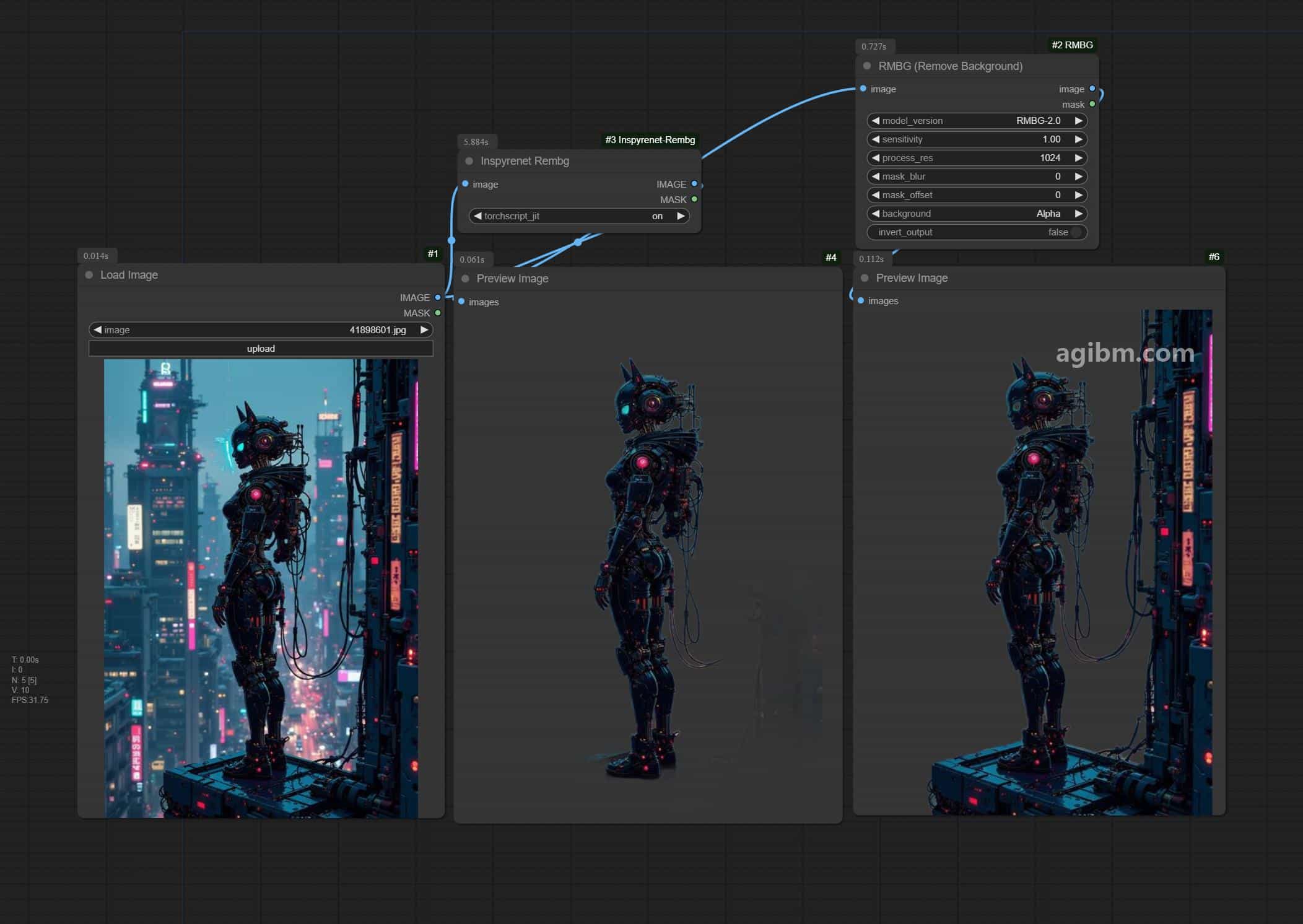Image resolution: width=1303 pixels, height=924 pixels.
Task: Click Inspyrenet Rembg IMAGE output socket
Action: coord(694,184)
